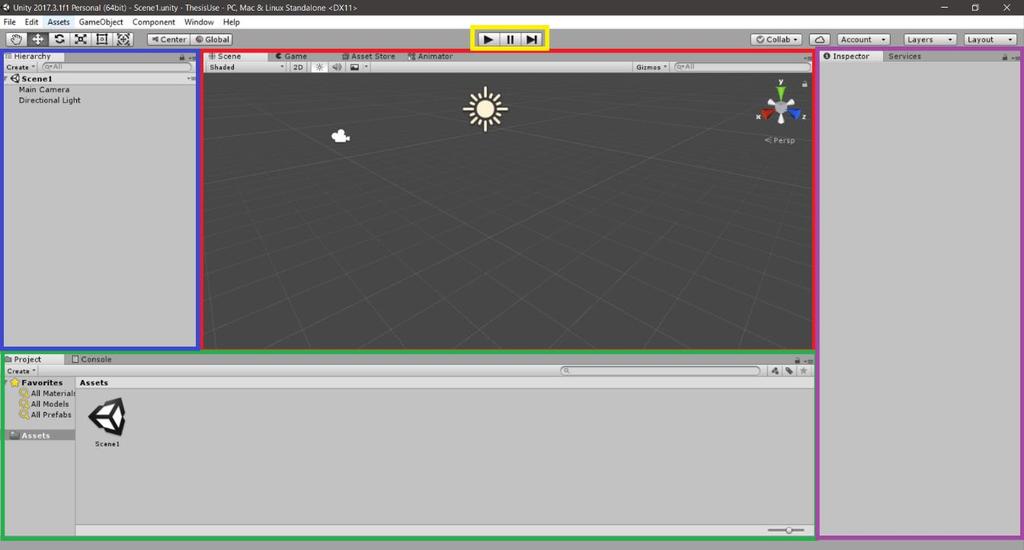1024x550 pixels.
Task: Select All Materials in Favorites
Action: coord(47,393)
